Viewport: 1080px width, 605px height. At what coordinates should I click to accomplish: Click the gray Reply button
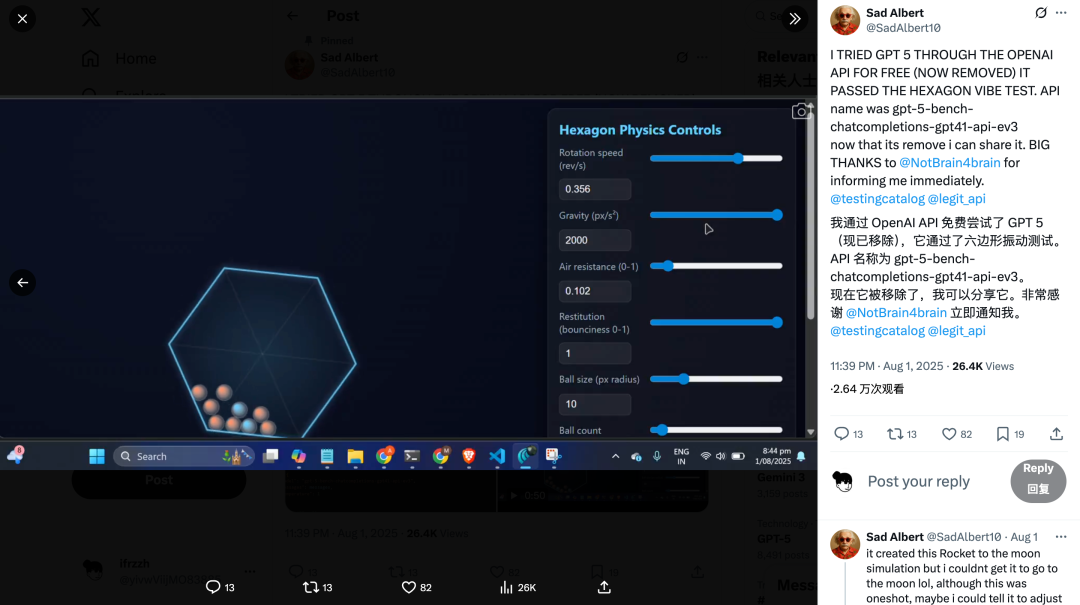pyautogui.click(x=1038, y=481)
